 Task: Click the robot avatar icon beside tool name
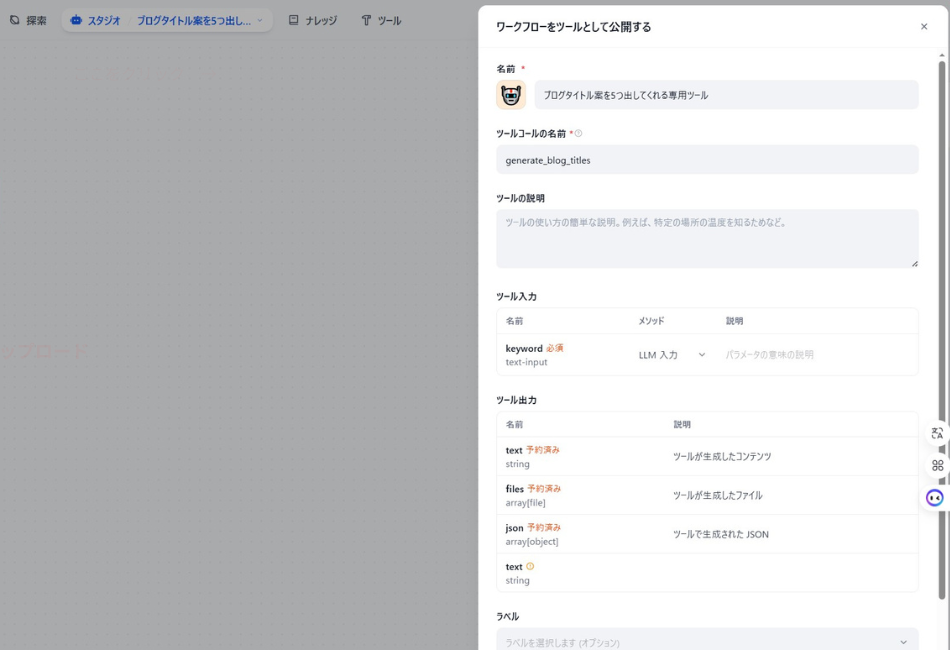[512, 94]
